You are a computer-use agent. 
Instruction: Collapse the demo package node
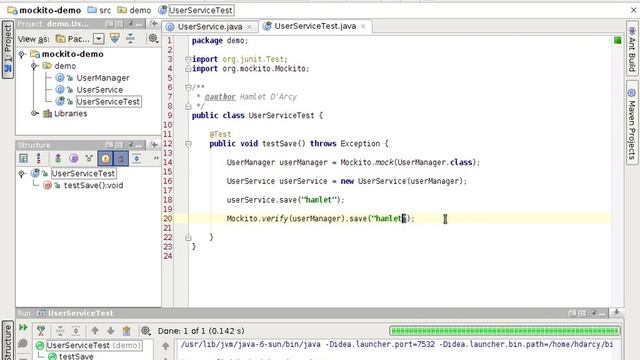(x=34, y=66)
